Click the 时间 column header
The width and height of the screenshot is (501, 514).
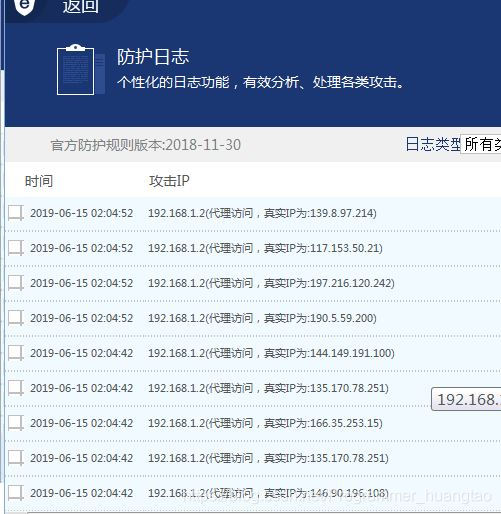point(39,181)
